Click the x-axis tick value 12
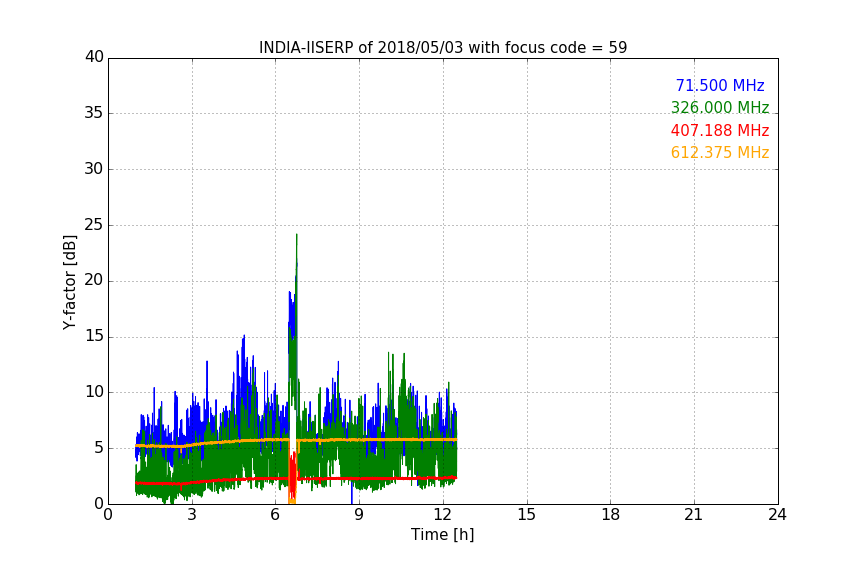The width and height of the screenshot is (864, 576). point(443,515)
